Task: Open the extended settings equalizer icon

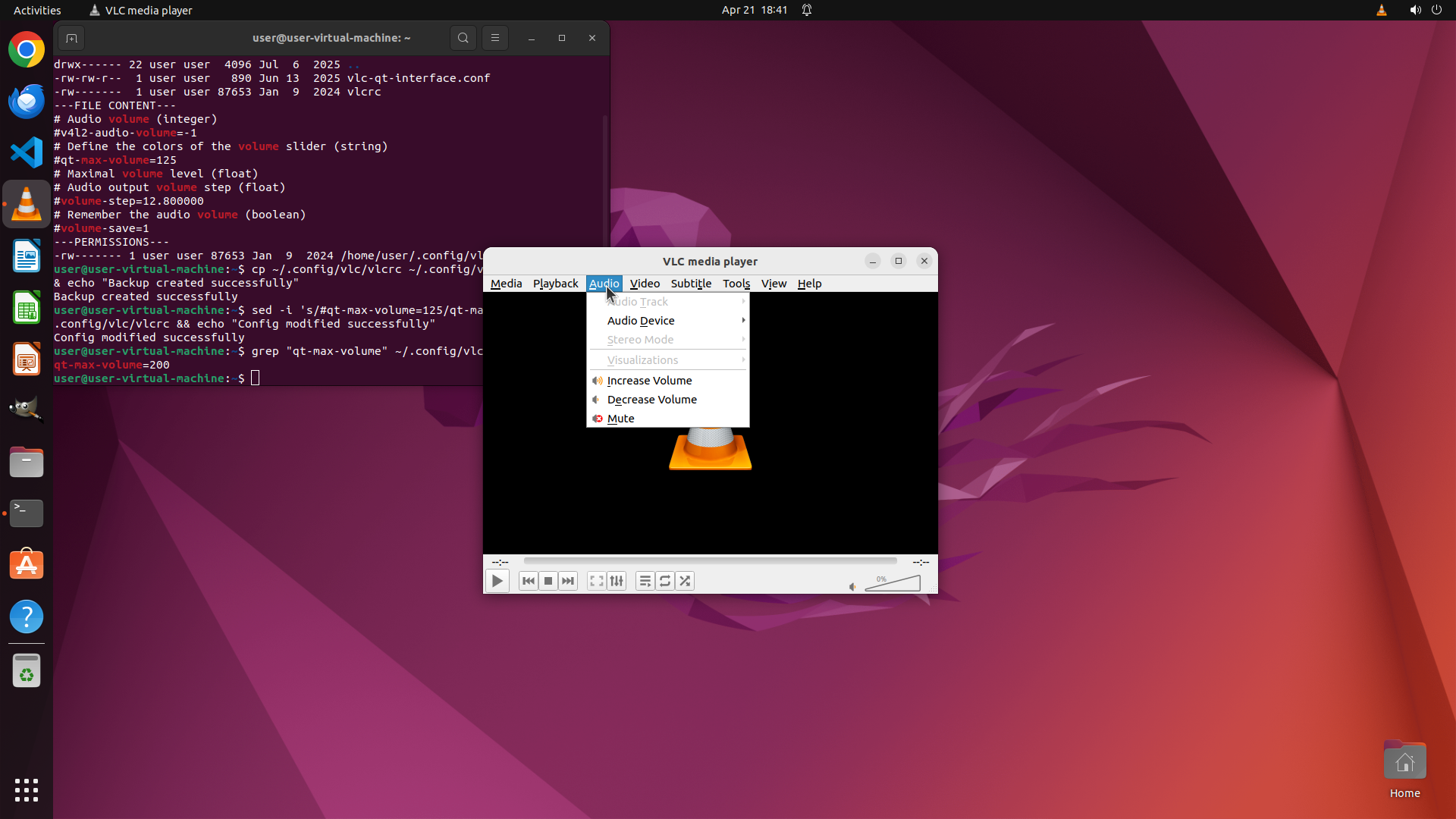Action: pos(617,581)
